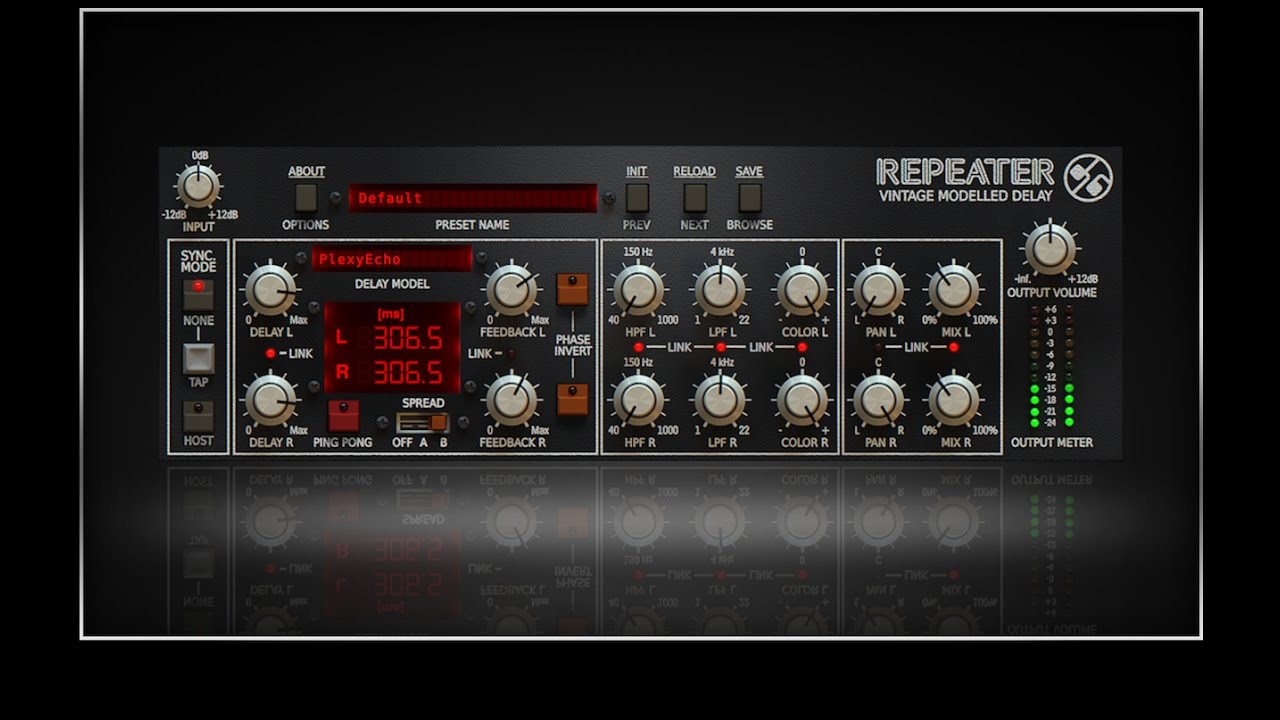Viewport: 1280px width, 720px height.
Task: Click the L delay time 306.5 readout
Action: 408,338
